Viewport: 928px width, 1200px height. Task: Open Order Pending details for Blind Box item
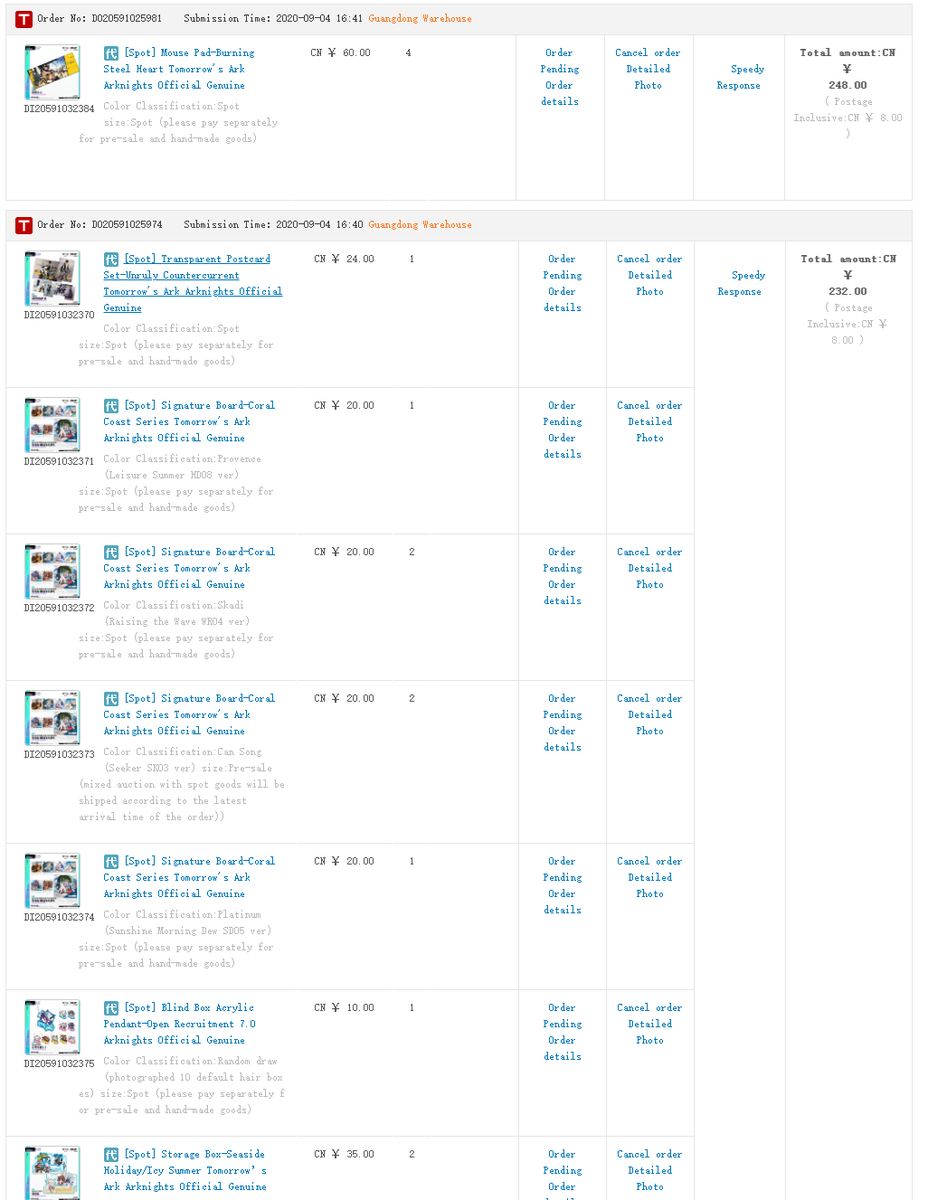pos(562,1032)
